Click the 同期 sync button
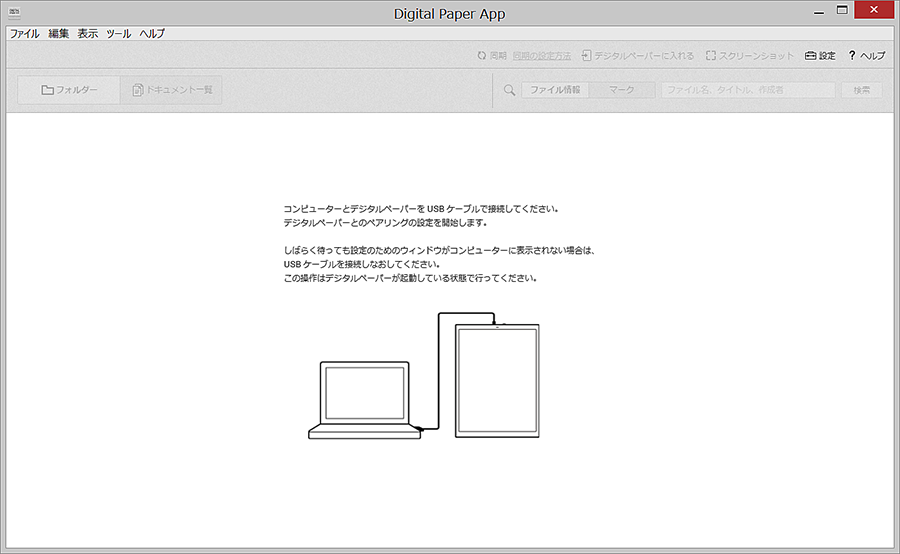This screenshot has width=900, height=554. click(492, 56)
